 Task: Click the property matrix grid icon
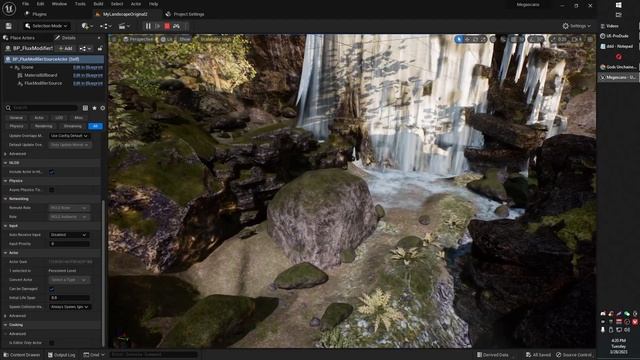coord(85,108)
